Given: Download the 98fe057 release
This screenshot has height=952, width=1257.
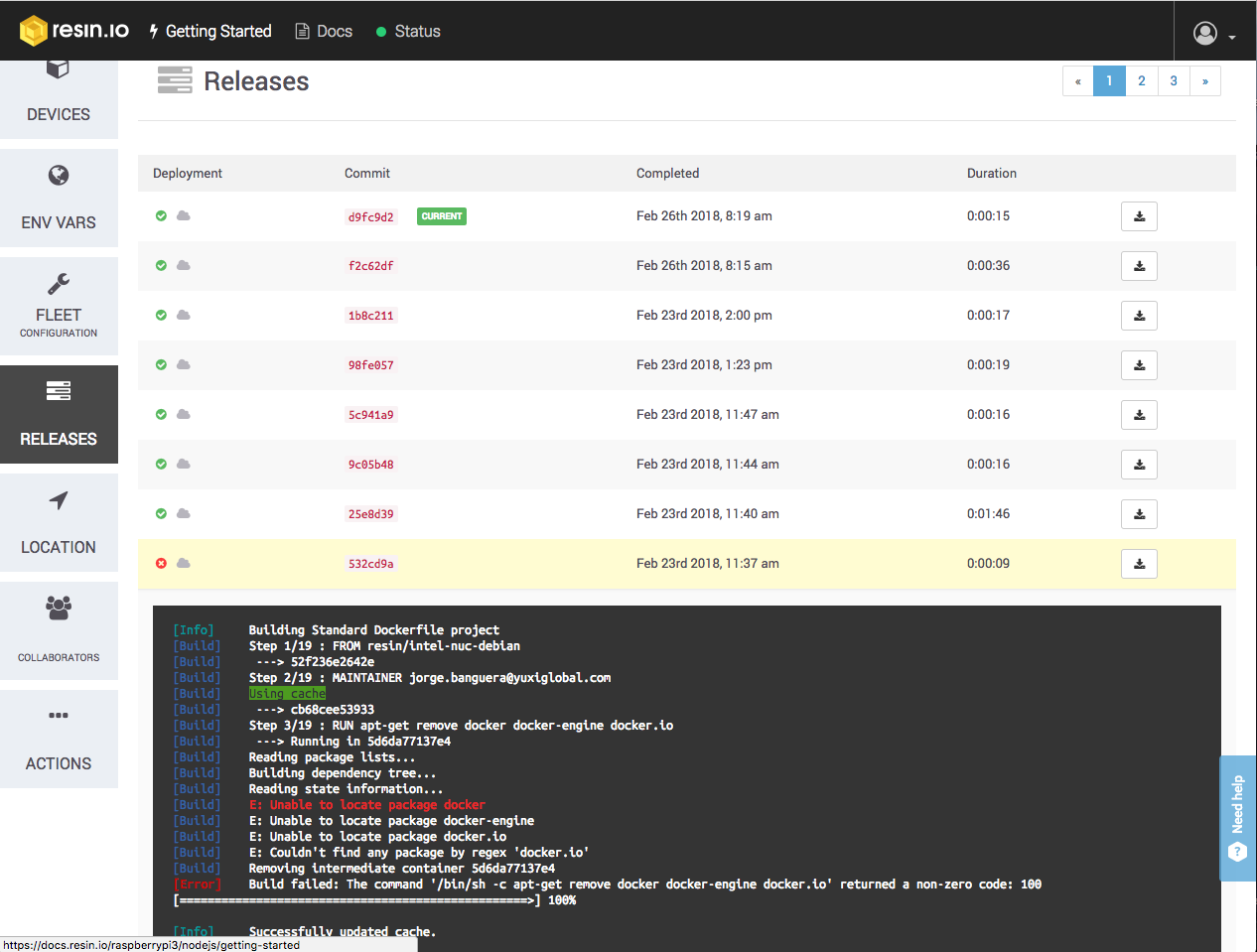Looking at the screenshot, I should [1139, 365].
